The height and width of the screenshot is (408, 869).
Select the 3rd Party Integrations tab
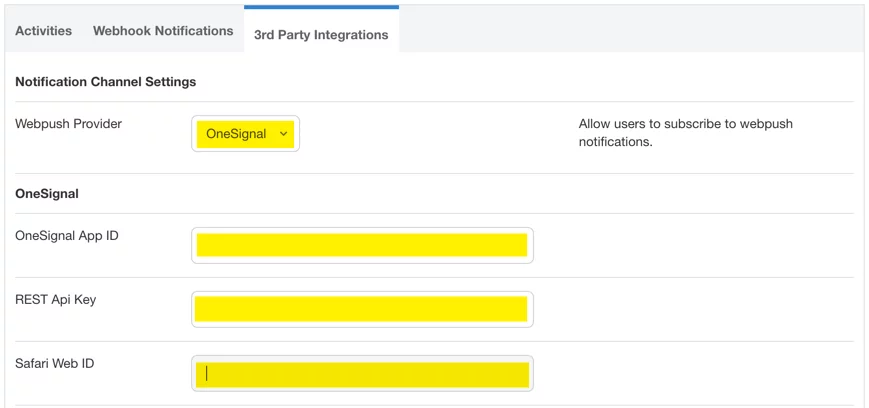[x=321, y=35]
